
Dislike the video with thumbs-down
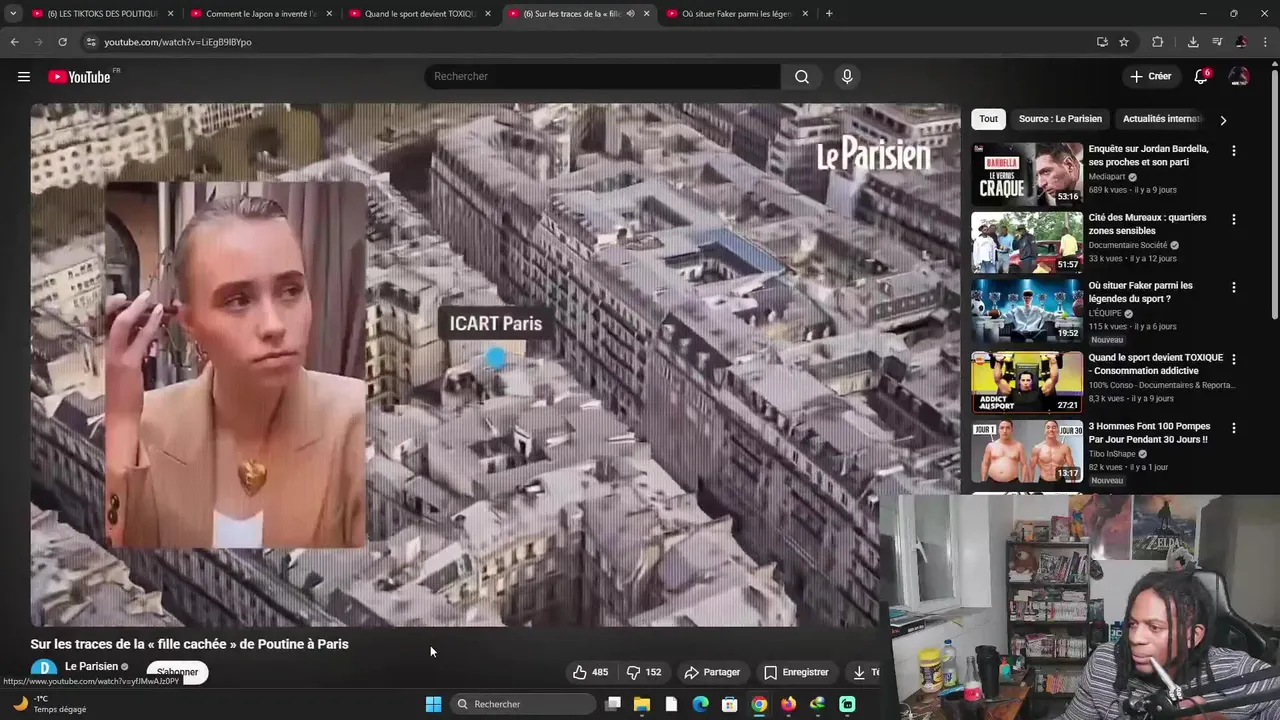point(644,672)
